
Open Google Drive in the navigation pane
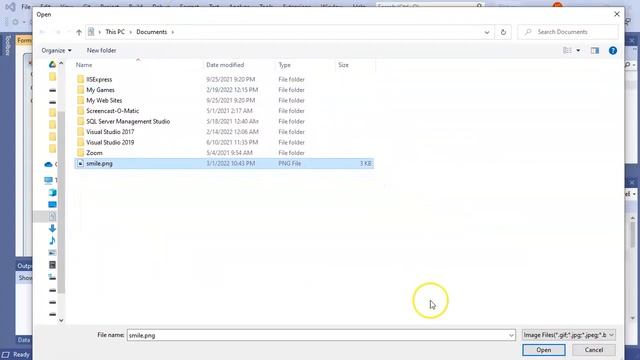(52, 64)
